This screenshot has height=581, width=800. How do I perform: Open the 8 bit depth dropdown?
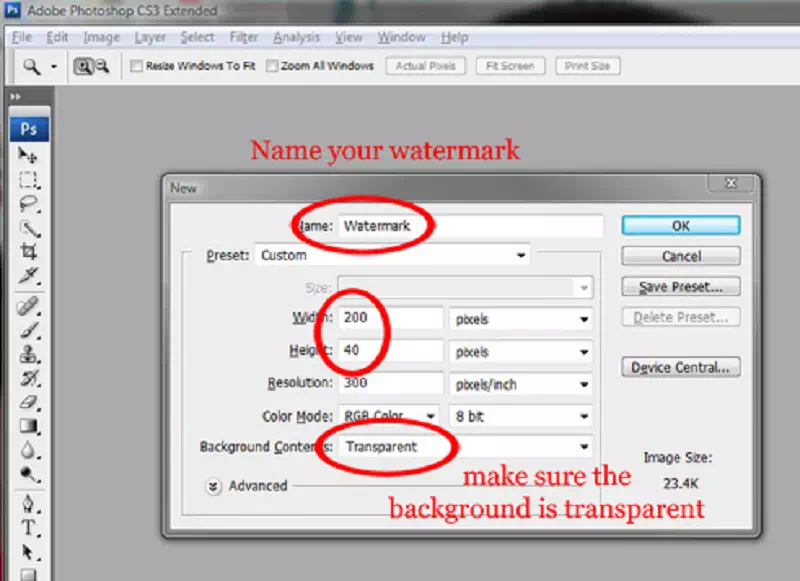click(x=520, y=416)
